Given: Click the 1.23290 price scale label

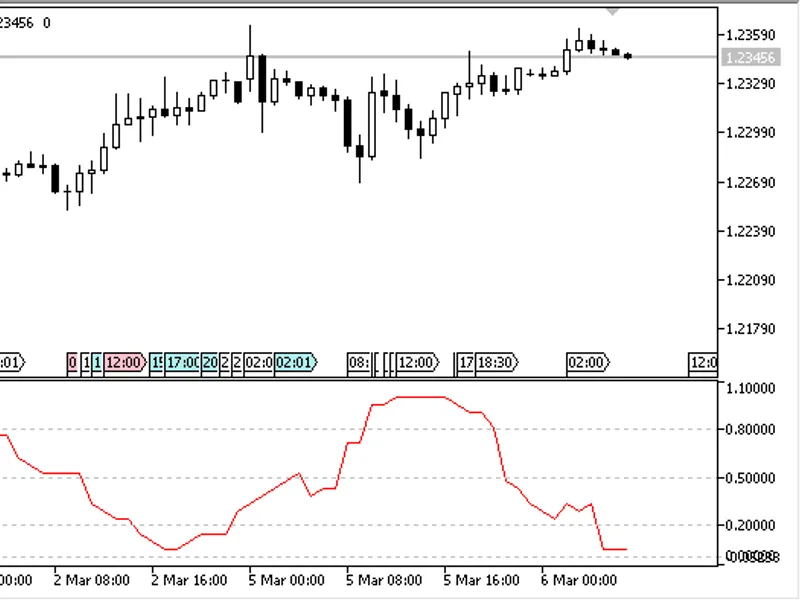Looking at the screenshot, I should click(750, 84).
